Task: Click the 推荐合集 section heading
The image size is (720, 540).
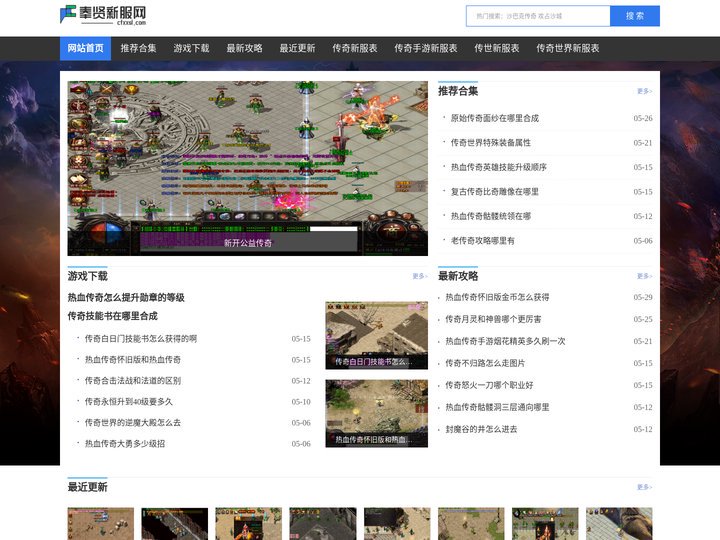Action: tap(458, 91)
